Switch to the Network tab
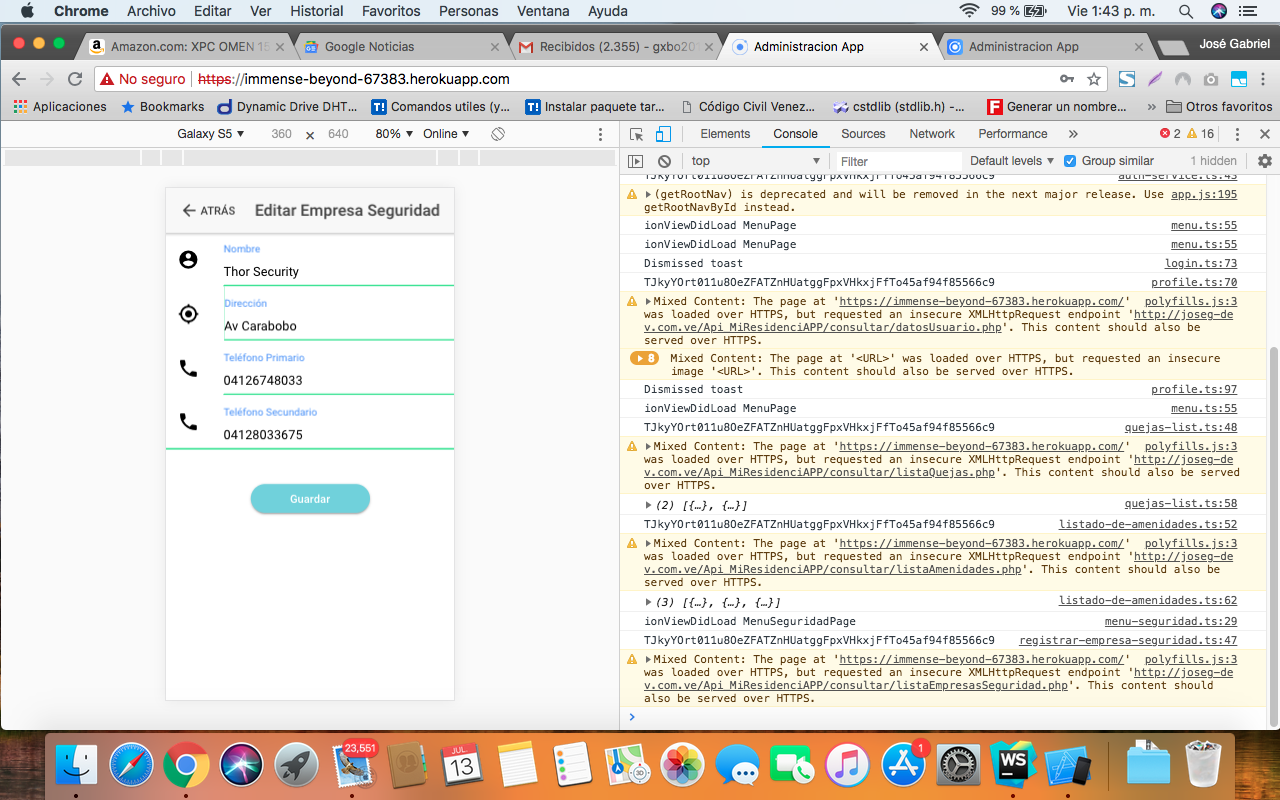This screenshot has height=800, width=1280. [931, 134]
